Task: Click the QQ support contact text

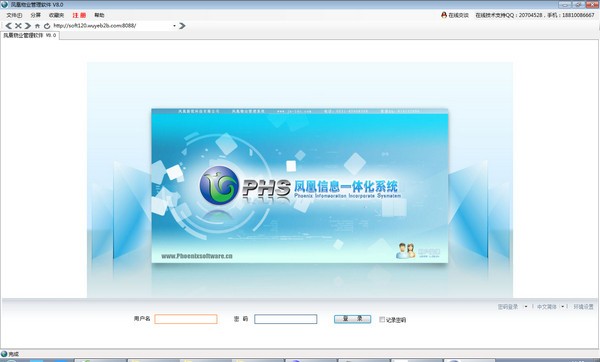Action: pyautogui.click(x=535, y=15)
